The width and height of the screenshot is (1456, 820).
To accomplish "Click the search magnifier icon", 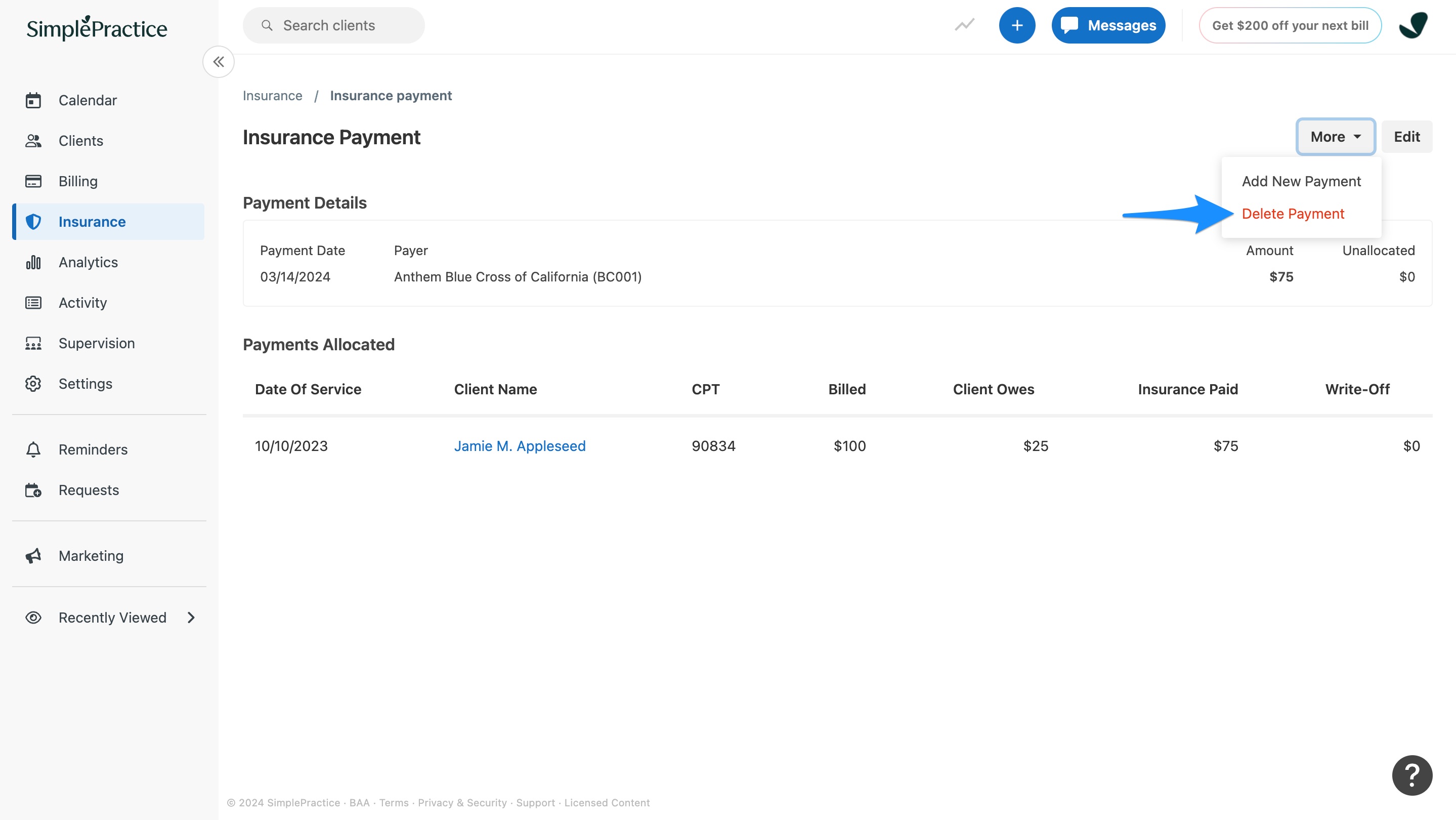I will [267, 25].
